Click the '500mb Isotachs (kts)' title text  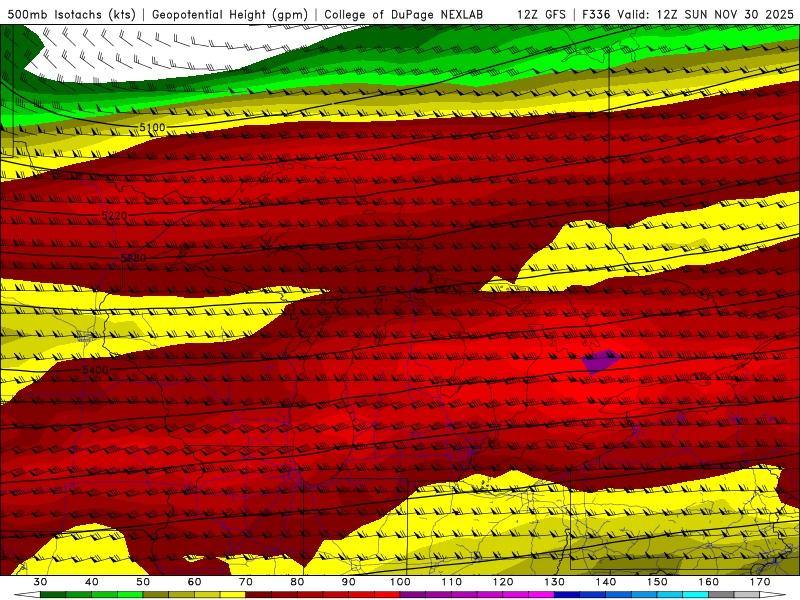pos(71,14)
